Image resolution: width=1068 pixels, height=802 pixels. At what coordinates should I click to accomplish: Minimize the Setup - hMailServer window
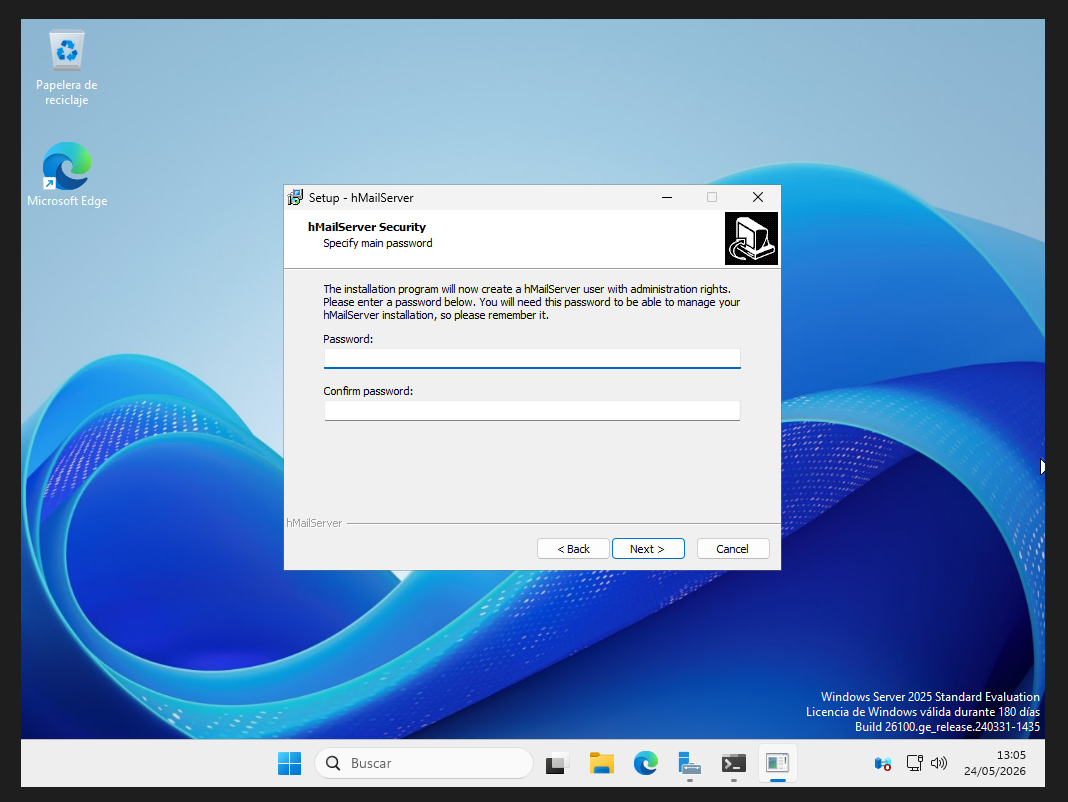pyautogui.click(x=667, y=198)
